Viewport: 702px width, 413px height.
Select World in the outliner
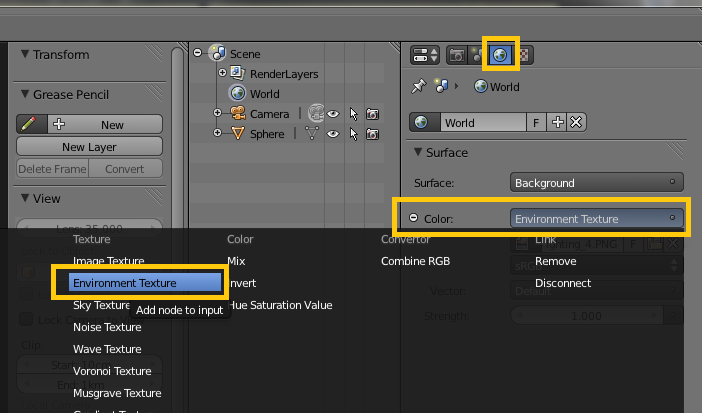pyautogui.click(x=265, y=94)
